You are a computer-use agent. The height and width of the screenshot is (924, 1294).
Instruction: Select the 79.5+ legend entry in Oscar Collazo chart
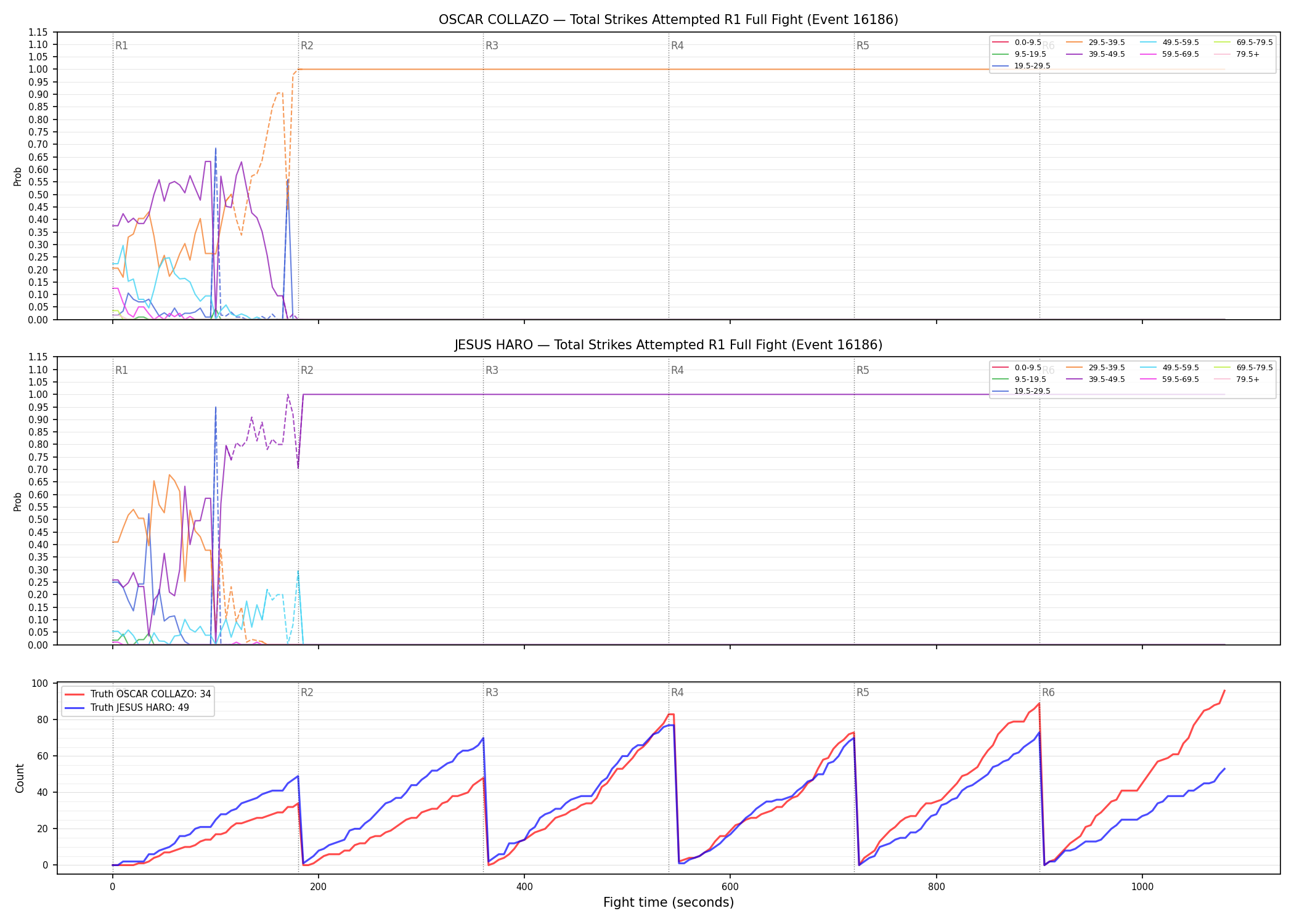[x=1236, y=54]
